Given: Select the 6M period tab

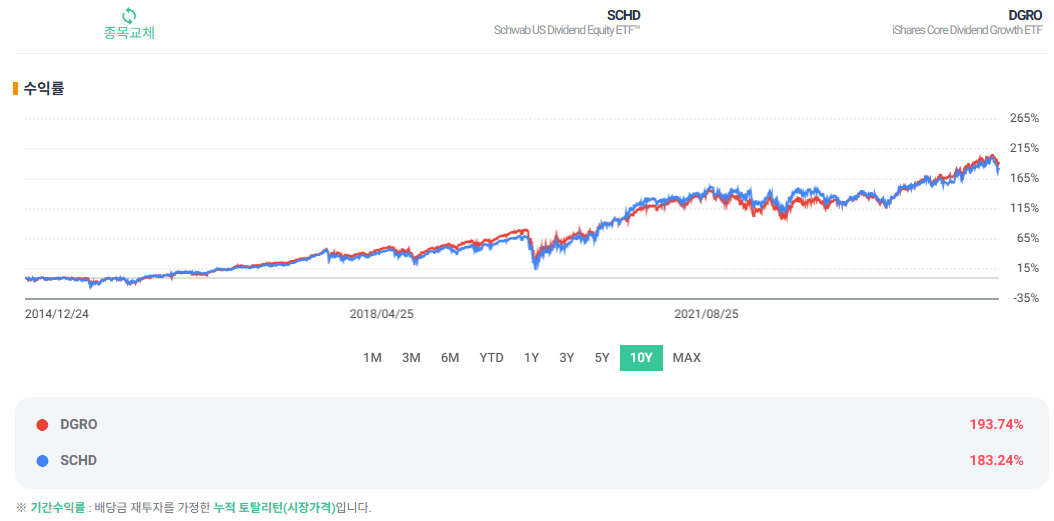Looking at the screenshot, I should 450,358.
